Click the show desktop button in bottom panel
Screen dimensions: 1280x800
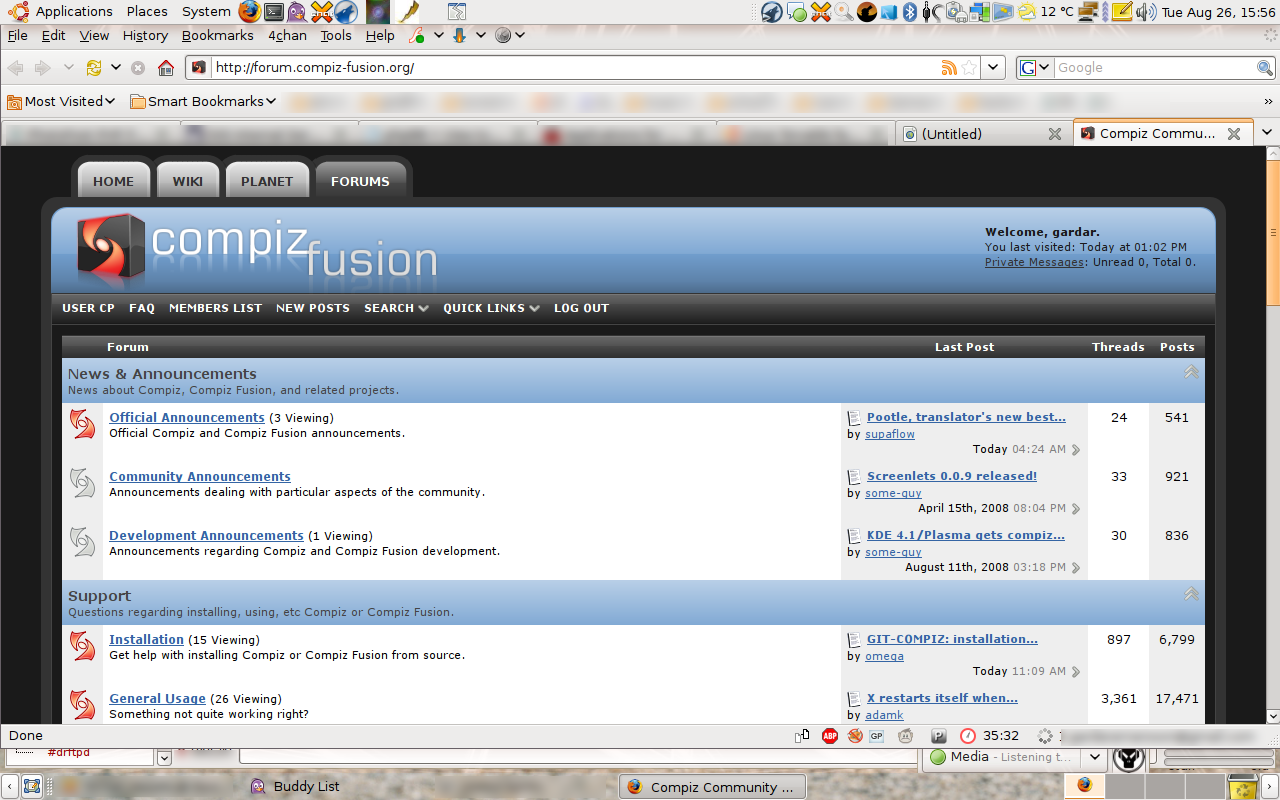(32, 786)
